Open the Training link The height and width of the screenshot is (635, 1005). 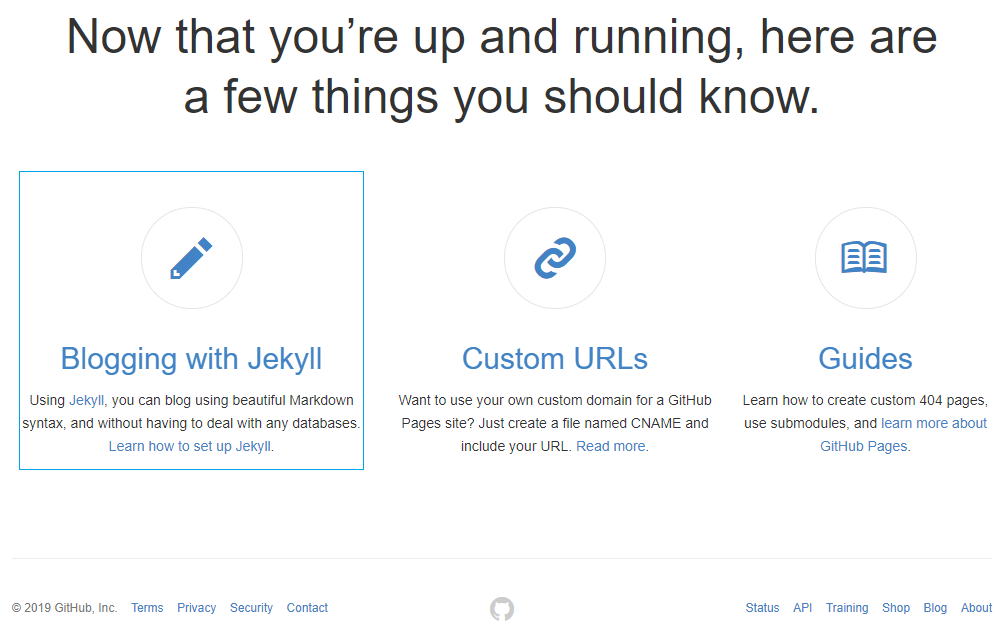coord(847,608)
